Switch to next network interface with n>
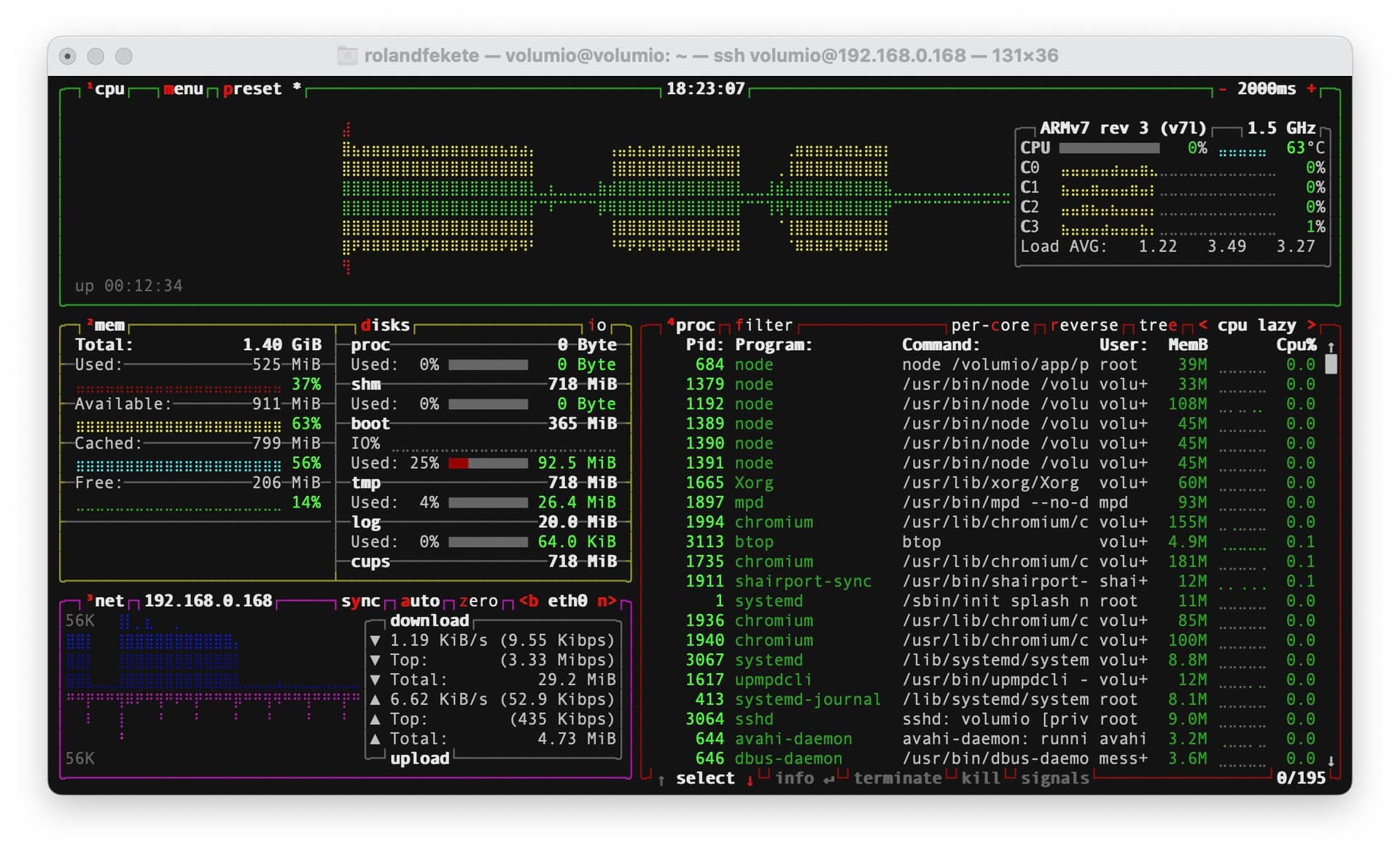The height and width of the screenshot is (854, 1400). [x=607, y=601]
